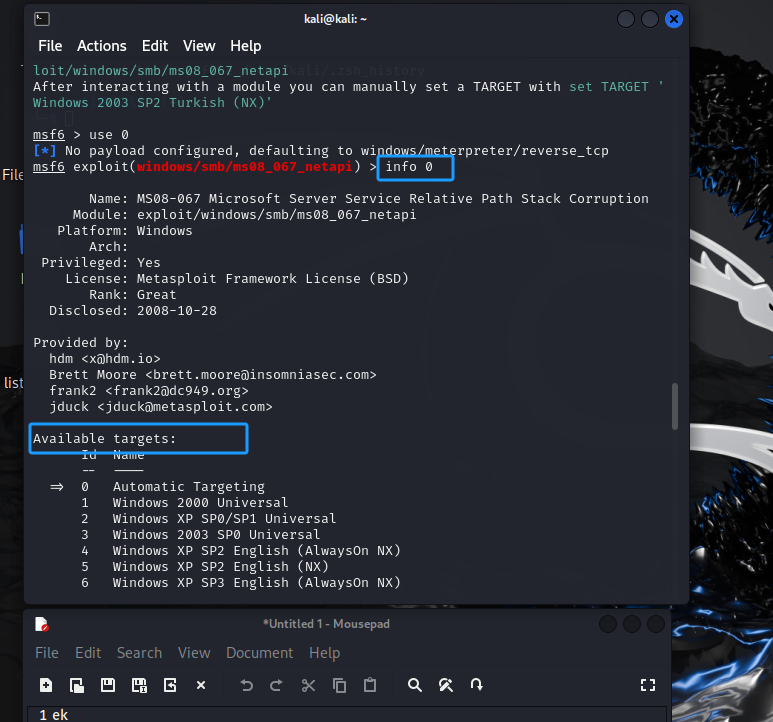Image resolution: width=773 pixels, height=722 pixels.
Task: Click 'Windows 2003 SP0 Universal' target row
Action: coord(216,535)
